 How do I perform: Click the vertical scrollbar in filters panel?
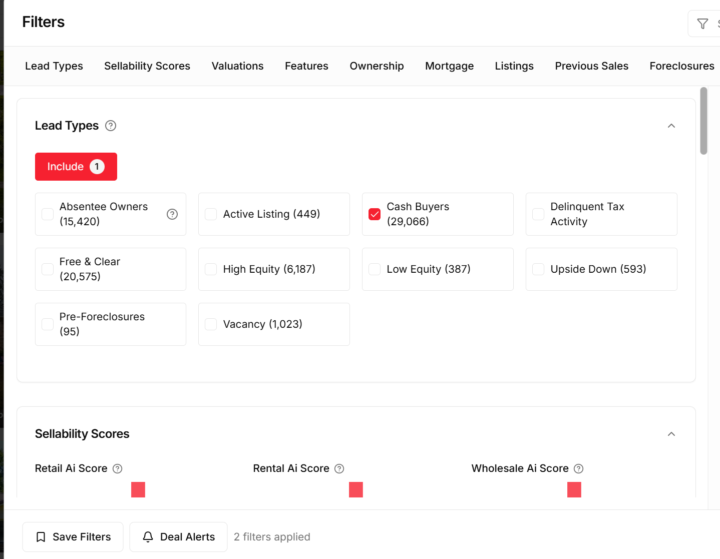[x=704, y=122]
